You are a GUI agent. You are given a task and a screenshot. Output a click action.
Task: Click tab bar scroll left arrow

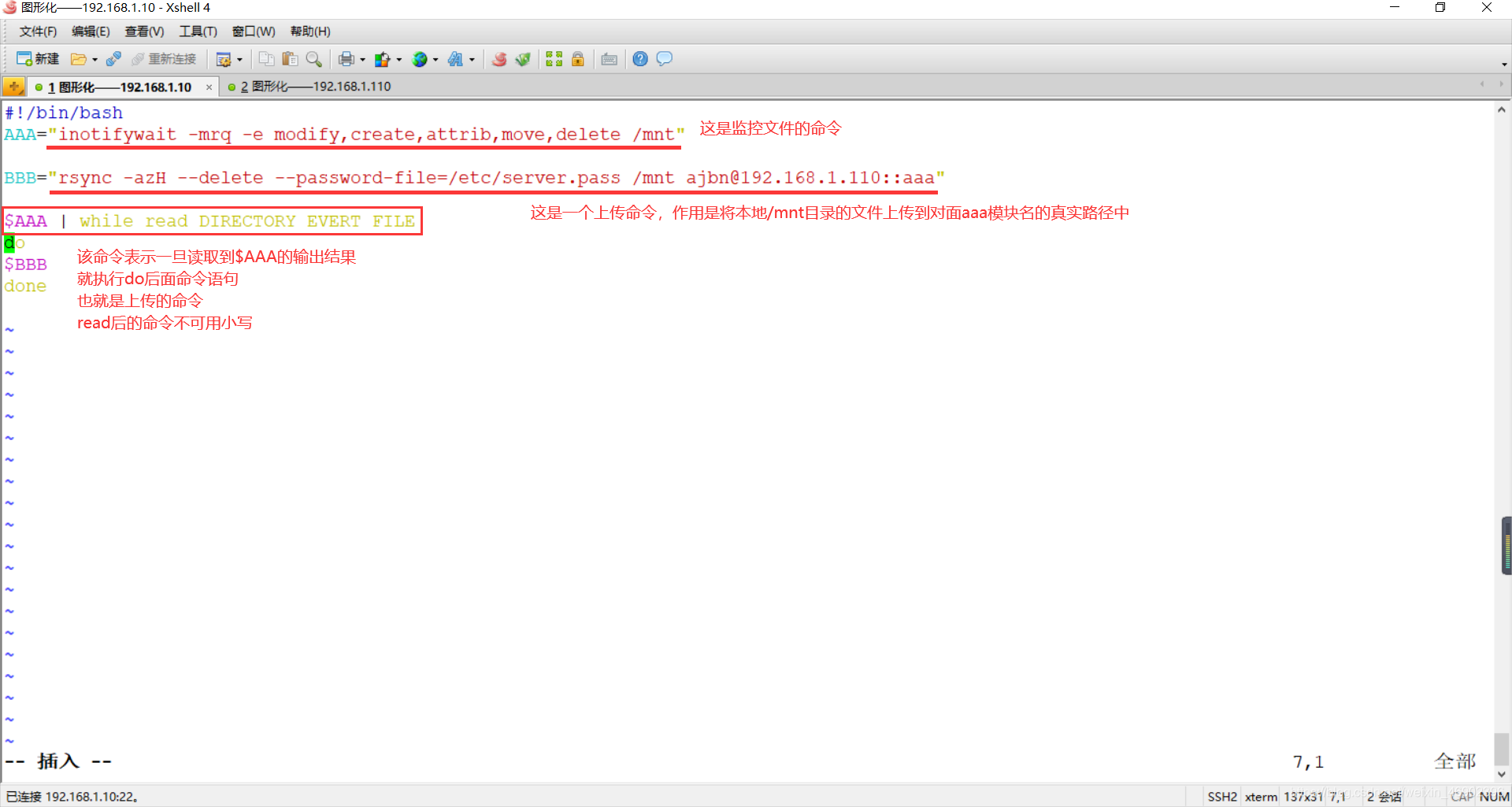1482,84
